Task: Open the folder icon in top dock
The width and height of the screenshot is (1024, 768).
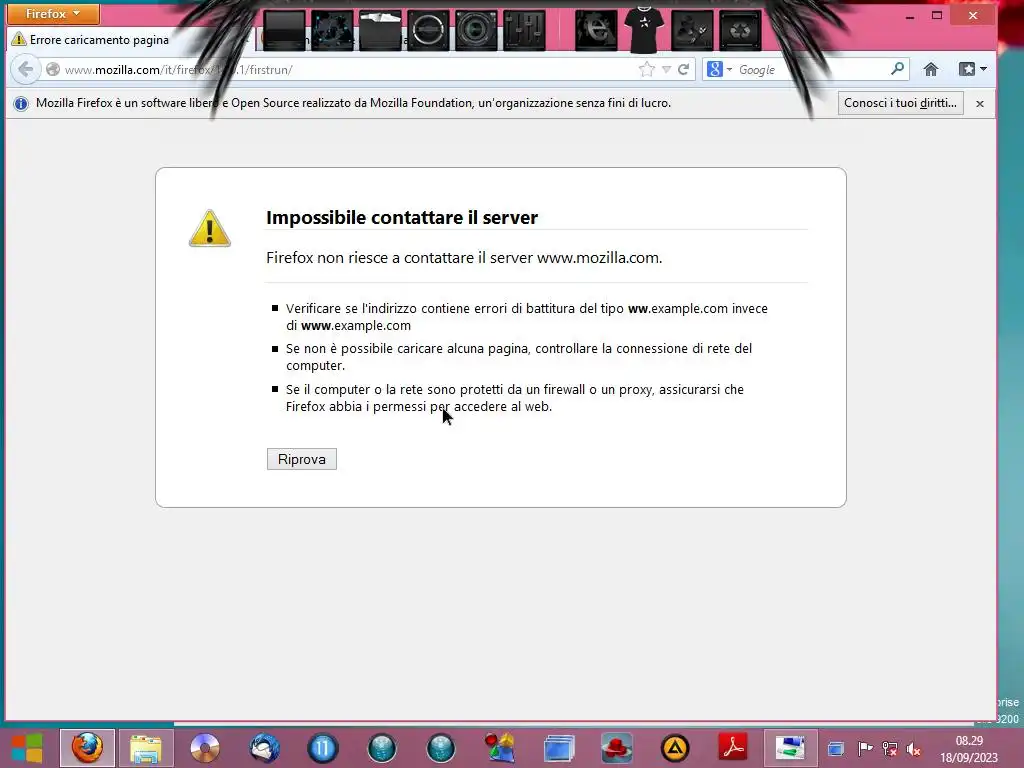Action: tap(380, 30)
